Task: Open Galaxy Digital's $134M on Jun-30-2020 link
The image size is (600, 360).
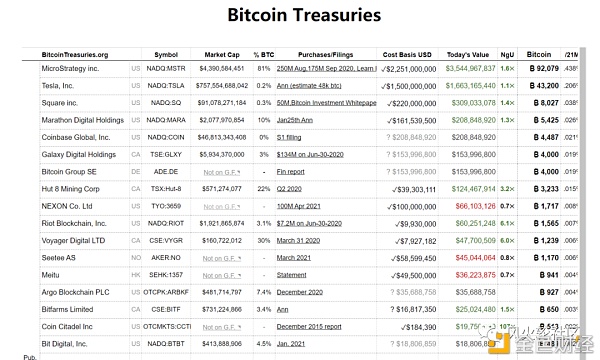Action: click(310, 155)
